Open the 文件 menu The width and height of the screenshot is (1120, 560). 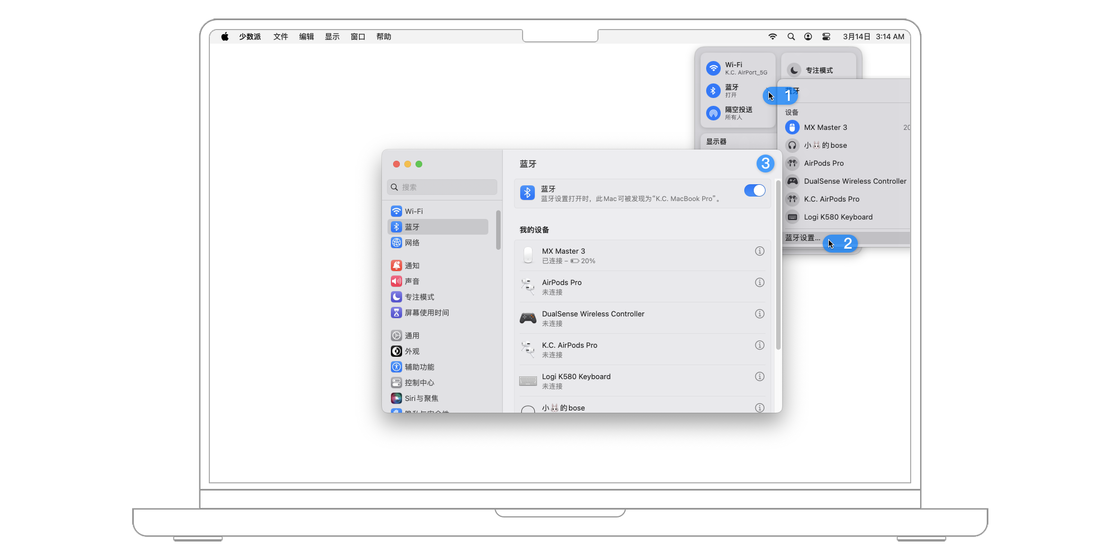pos(281,36)
